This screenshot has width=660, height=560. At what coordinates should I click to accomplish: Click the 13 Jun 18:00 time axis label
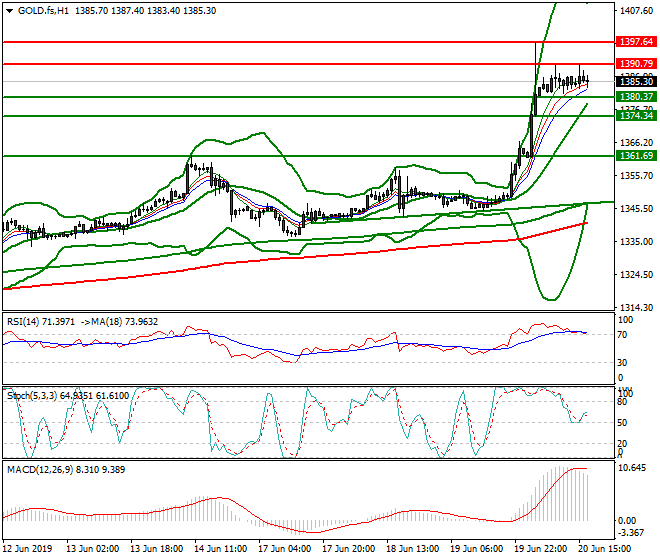pyautogui.click(x=157, y=549)
